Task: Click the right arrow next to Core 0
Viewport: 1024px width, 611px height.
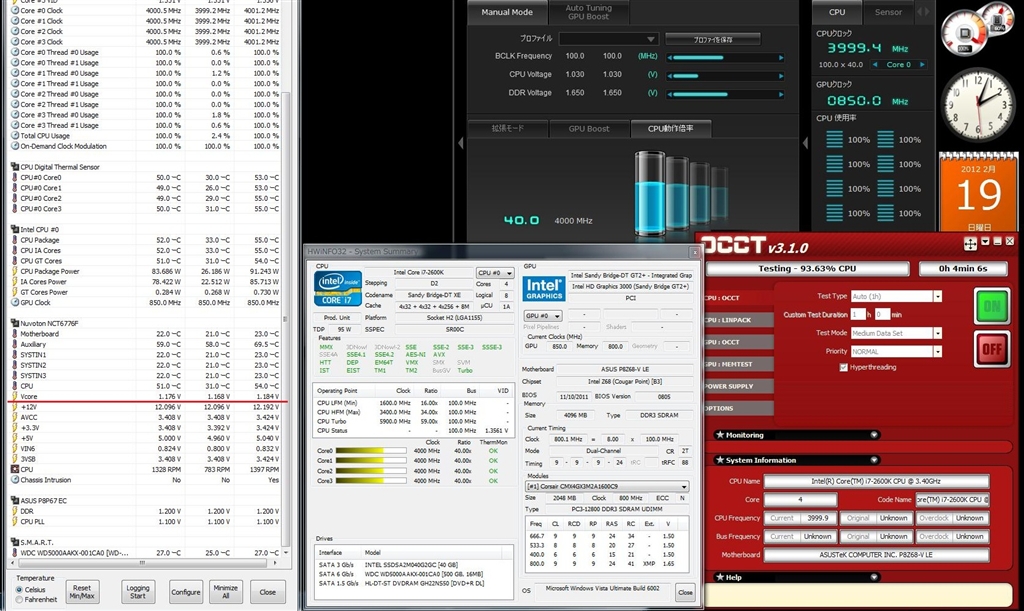Action: (922, 65)
